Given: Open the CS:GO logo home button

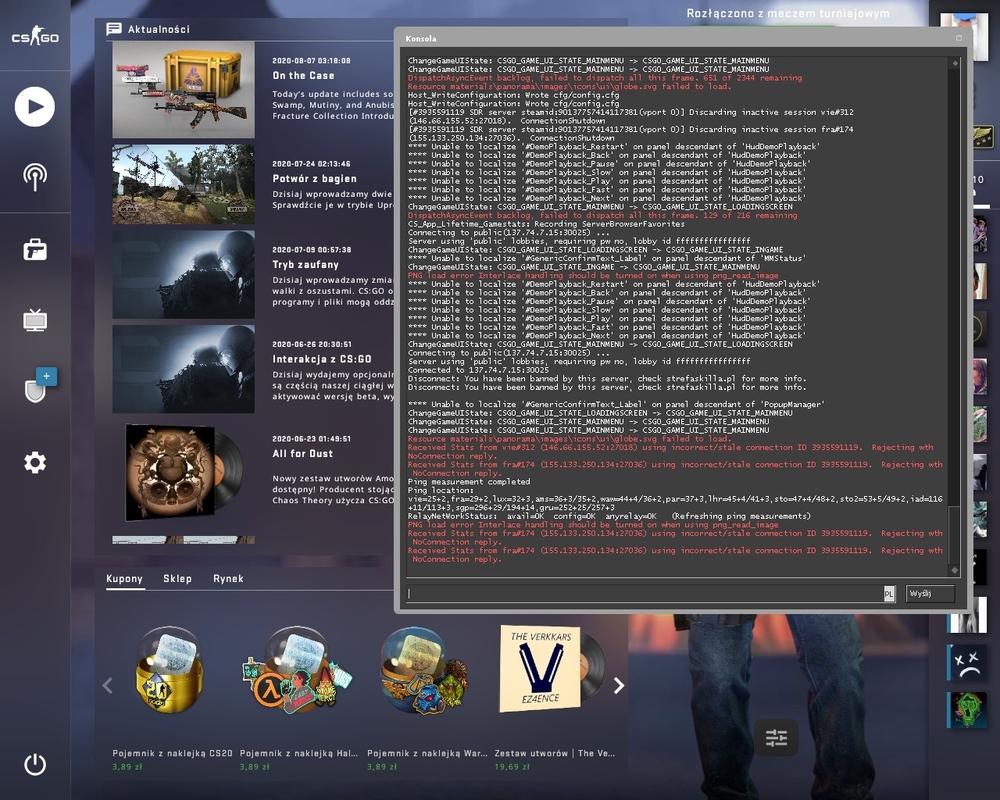Looking at the screenshot, I should coord(35,36).
